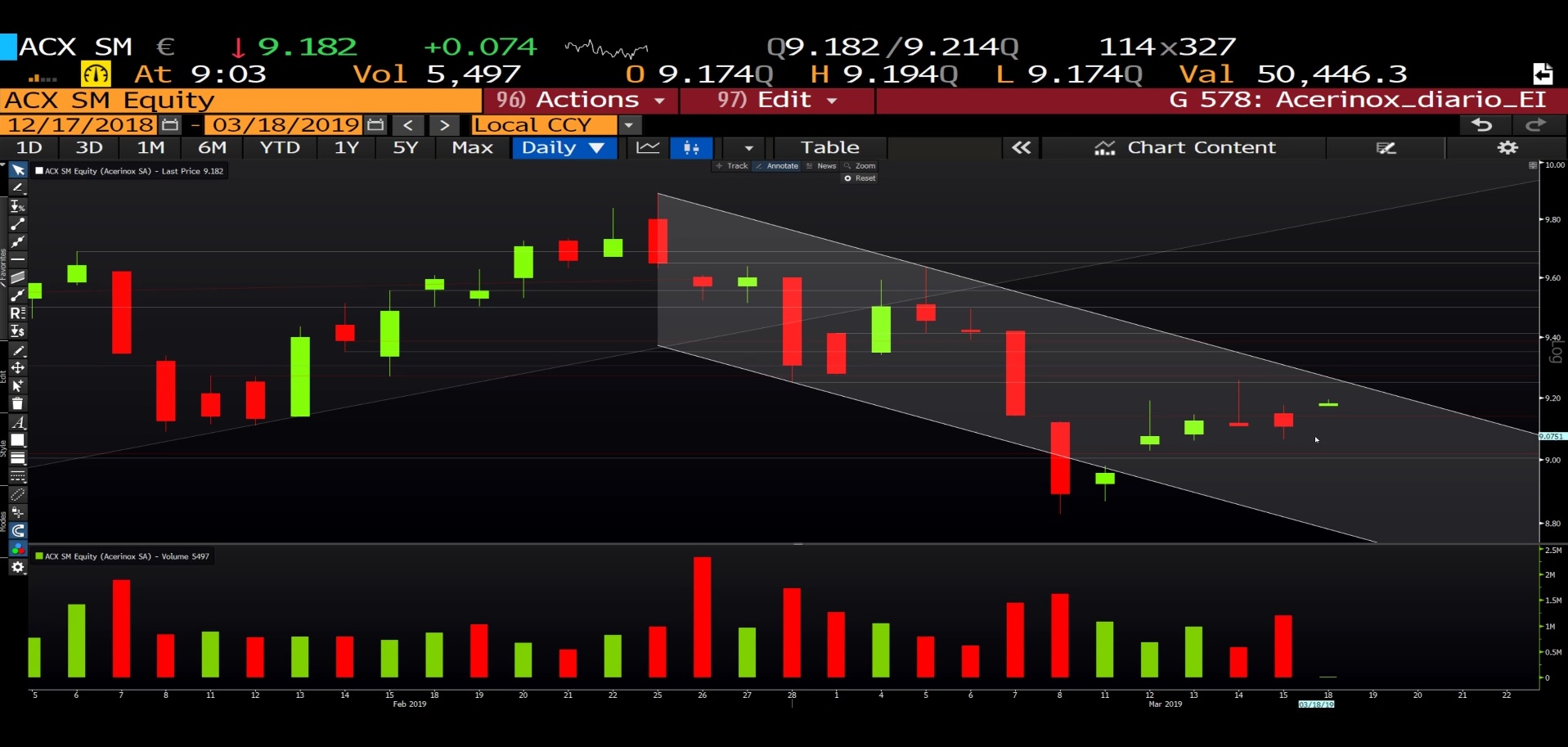Screen dimensions: 1568x747
Task: Open the 96) Actions dropdown
Action: coord(580,100)
